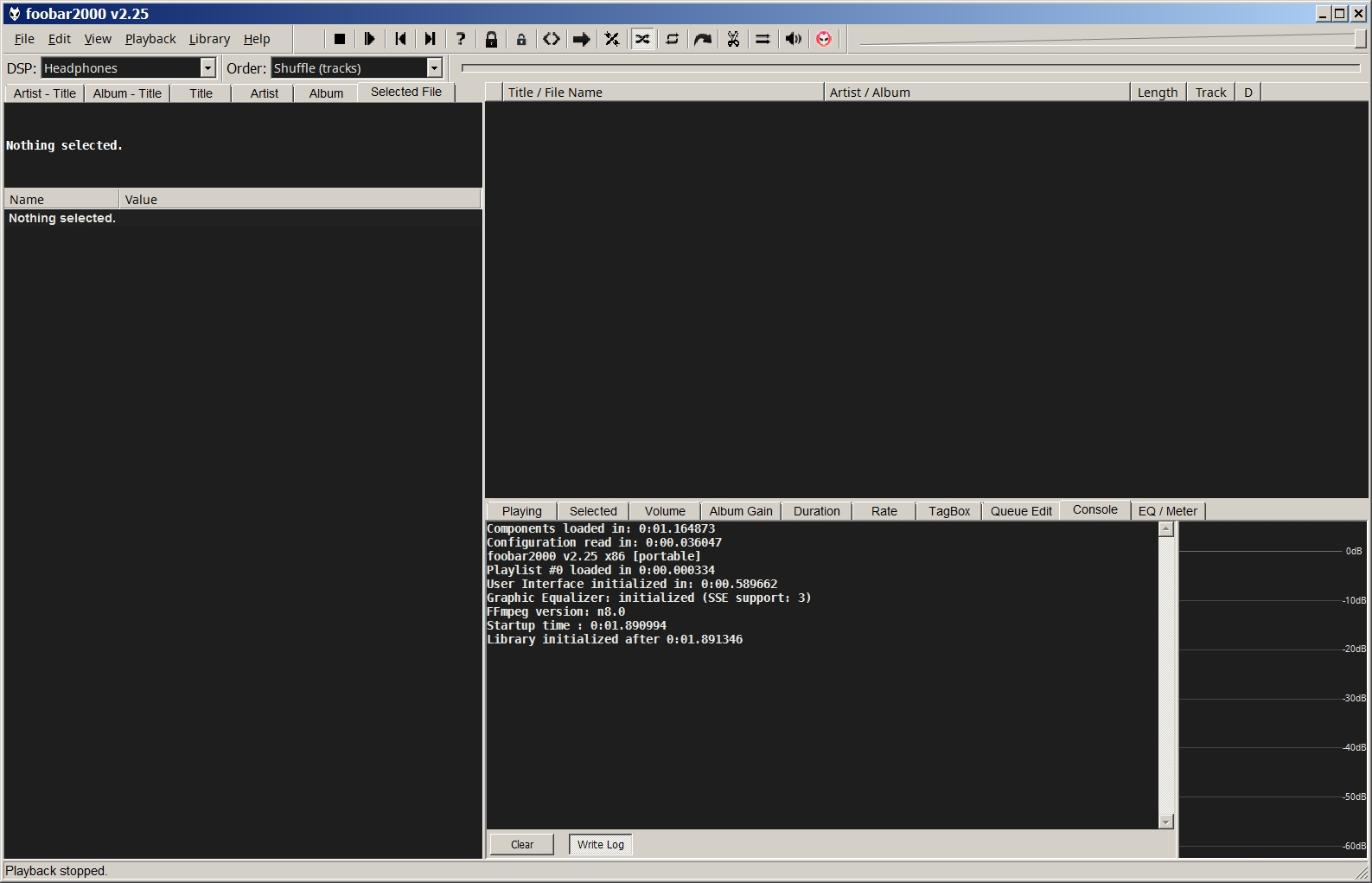Viewport: 1372px width, 883px height.
Task: Sort playlist by Track column header
Action: click(1210, 93)
